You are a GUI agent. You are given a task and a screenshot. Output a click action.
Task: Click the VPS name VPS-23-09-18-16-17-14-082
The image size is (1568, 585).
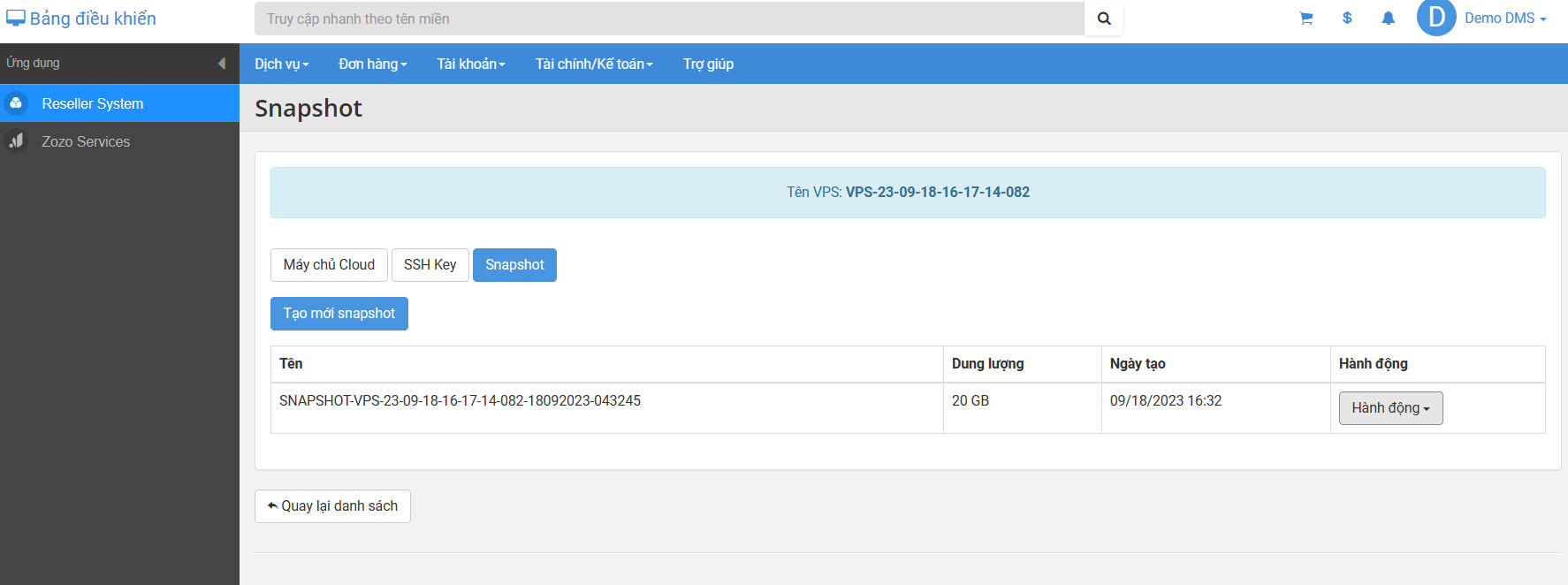point(938,193)
